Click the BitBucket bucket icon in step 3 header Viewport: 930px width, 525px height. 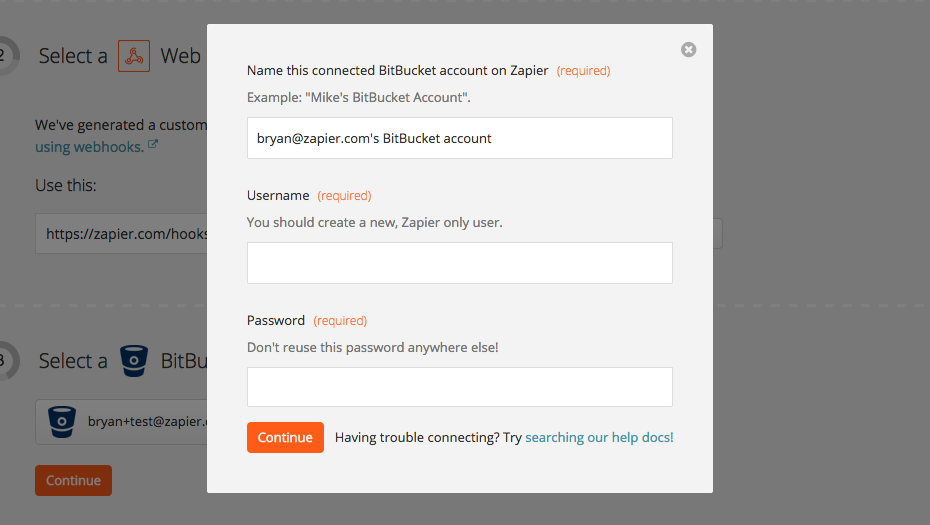point(134,361)
